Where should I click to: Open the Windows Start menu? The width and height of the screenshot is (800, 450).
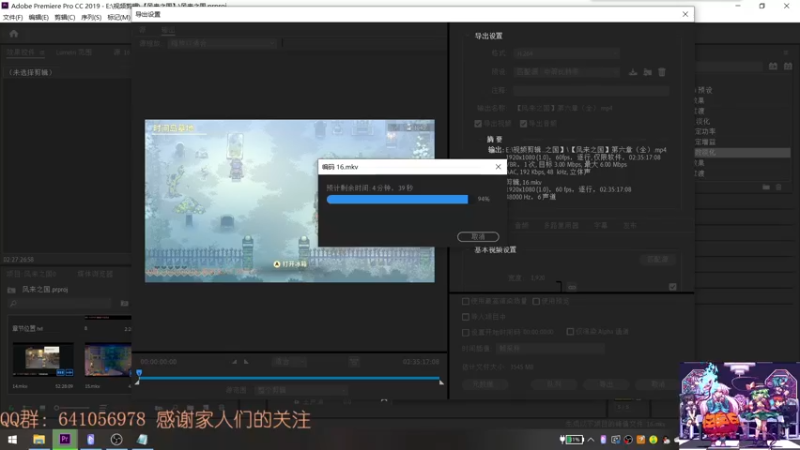click(x=13, y=439)
